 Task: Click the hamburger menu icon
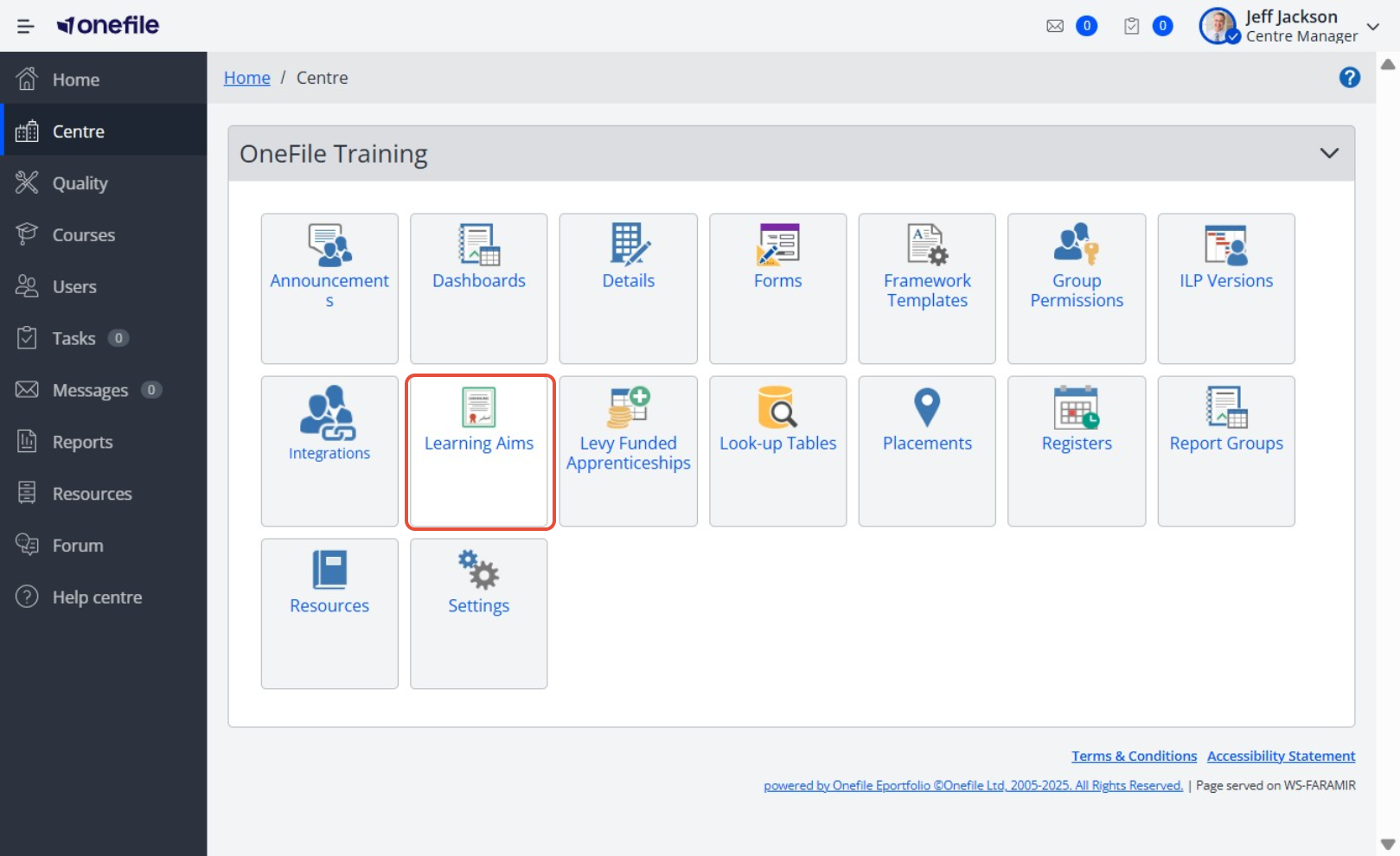click(x=26, y=26)
